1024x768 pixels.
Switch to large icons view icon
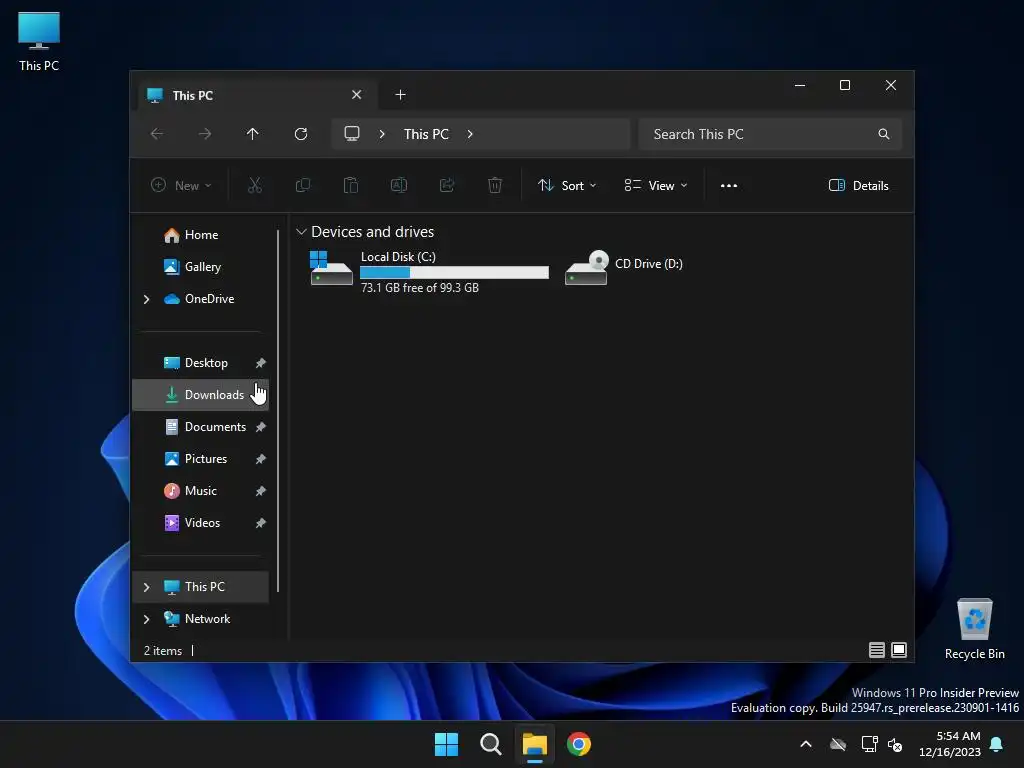(x=899, y=650)
